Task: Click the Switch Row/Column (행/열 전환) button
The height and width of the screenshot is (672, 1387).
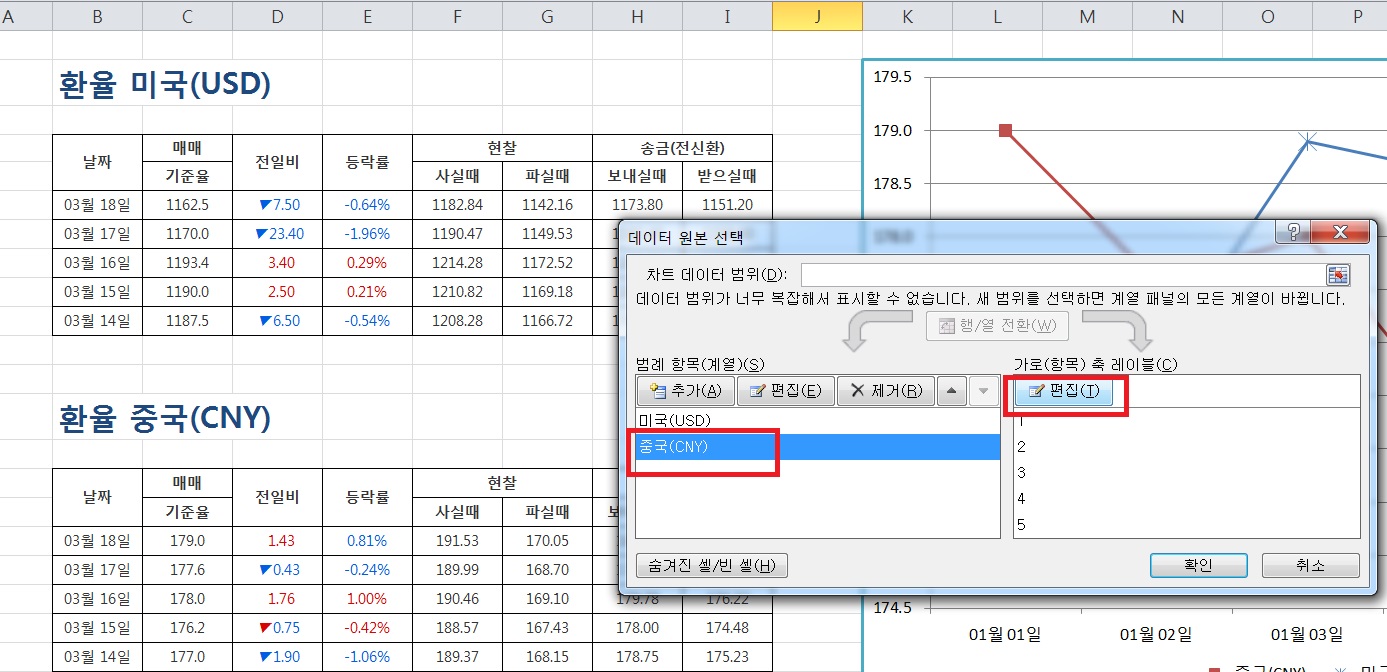Action: [x=997, y=327]
